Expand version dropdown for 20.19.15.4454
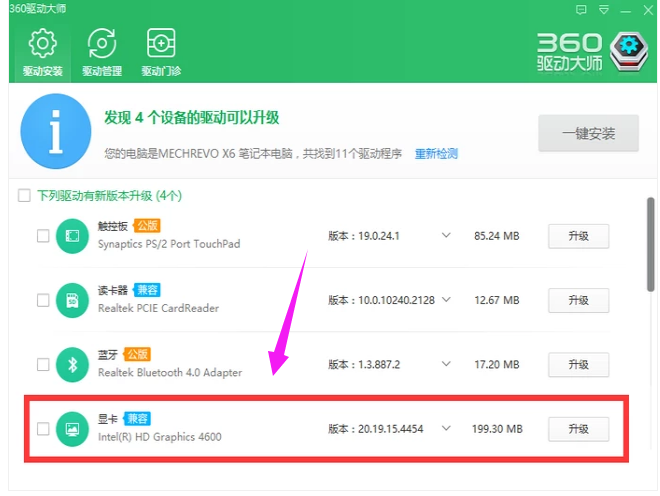 point(446,428)
